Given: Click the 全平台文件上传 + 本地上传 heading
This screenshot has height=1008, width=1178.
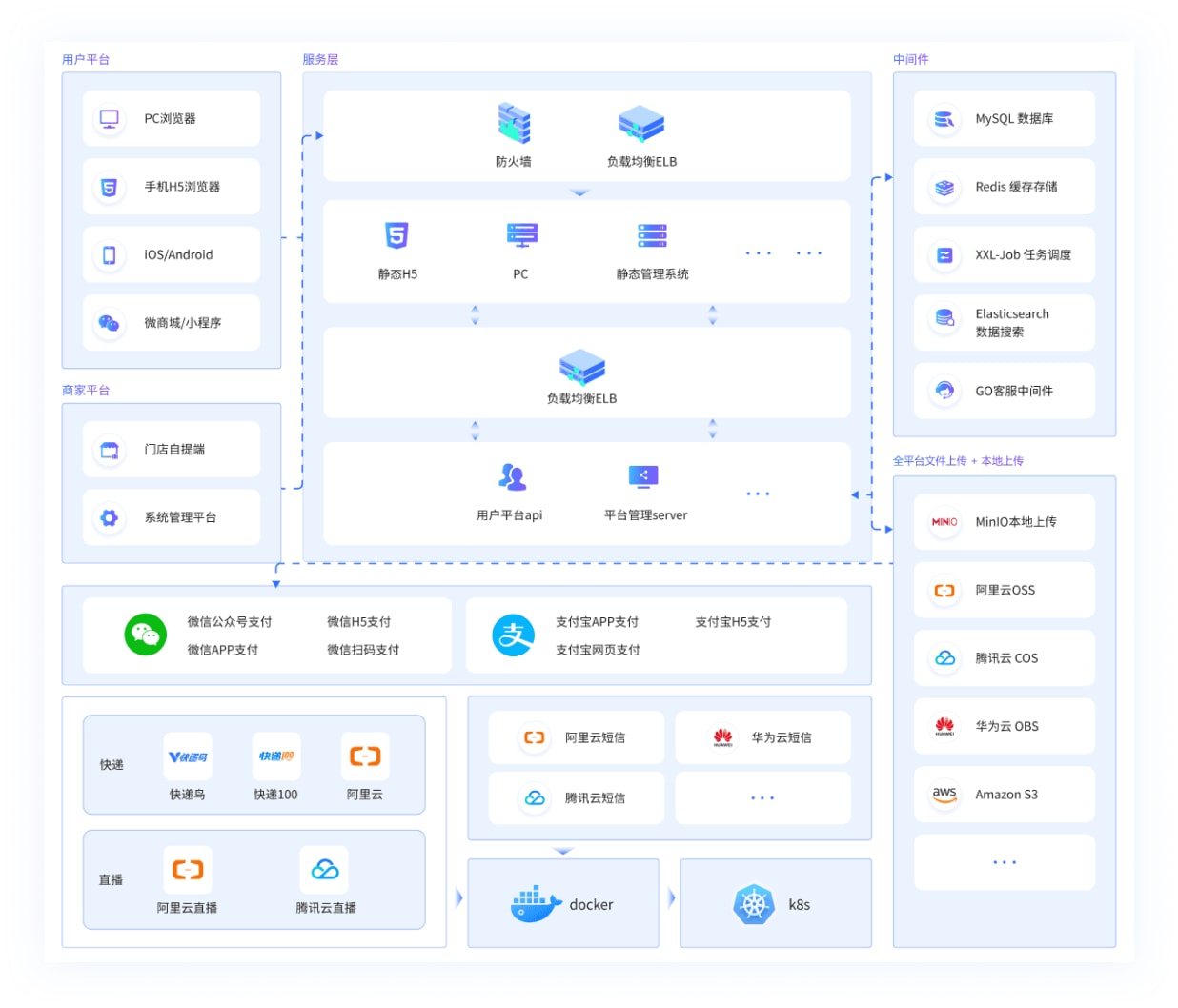Looking at the screenshot, I should [x=958, y=461].
